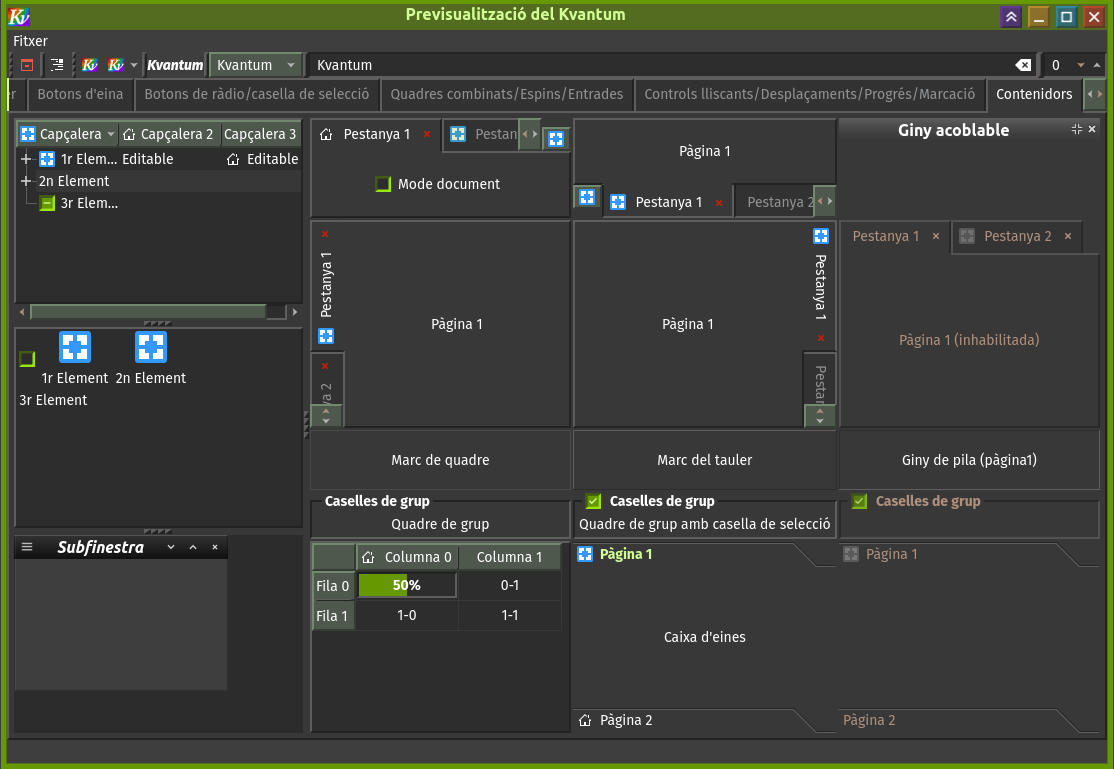Click right vertical tab bar scroll arrows
Viewport: 1114px width, 769px height.
click(820, 415)
